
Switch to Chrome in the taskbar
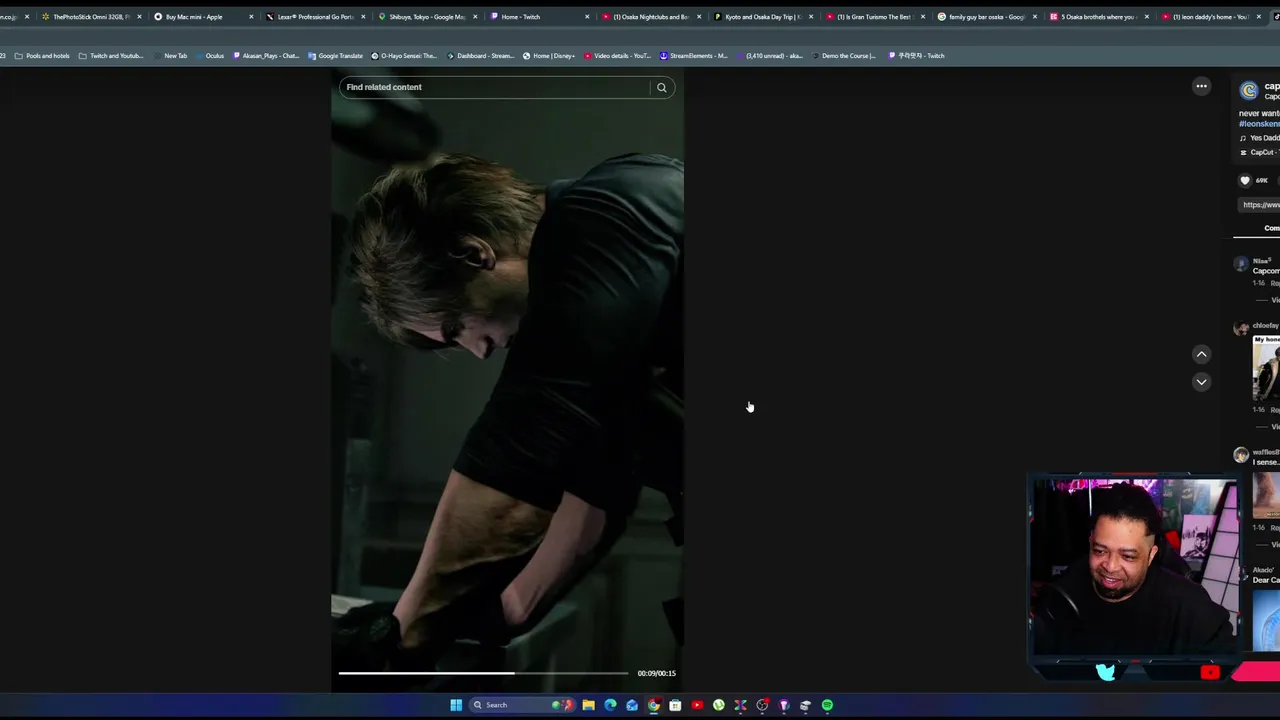coord(654,705)
